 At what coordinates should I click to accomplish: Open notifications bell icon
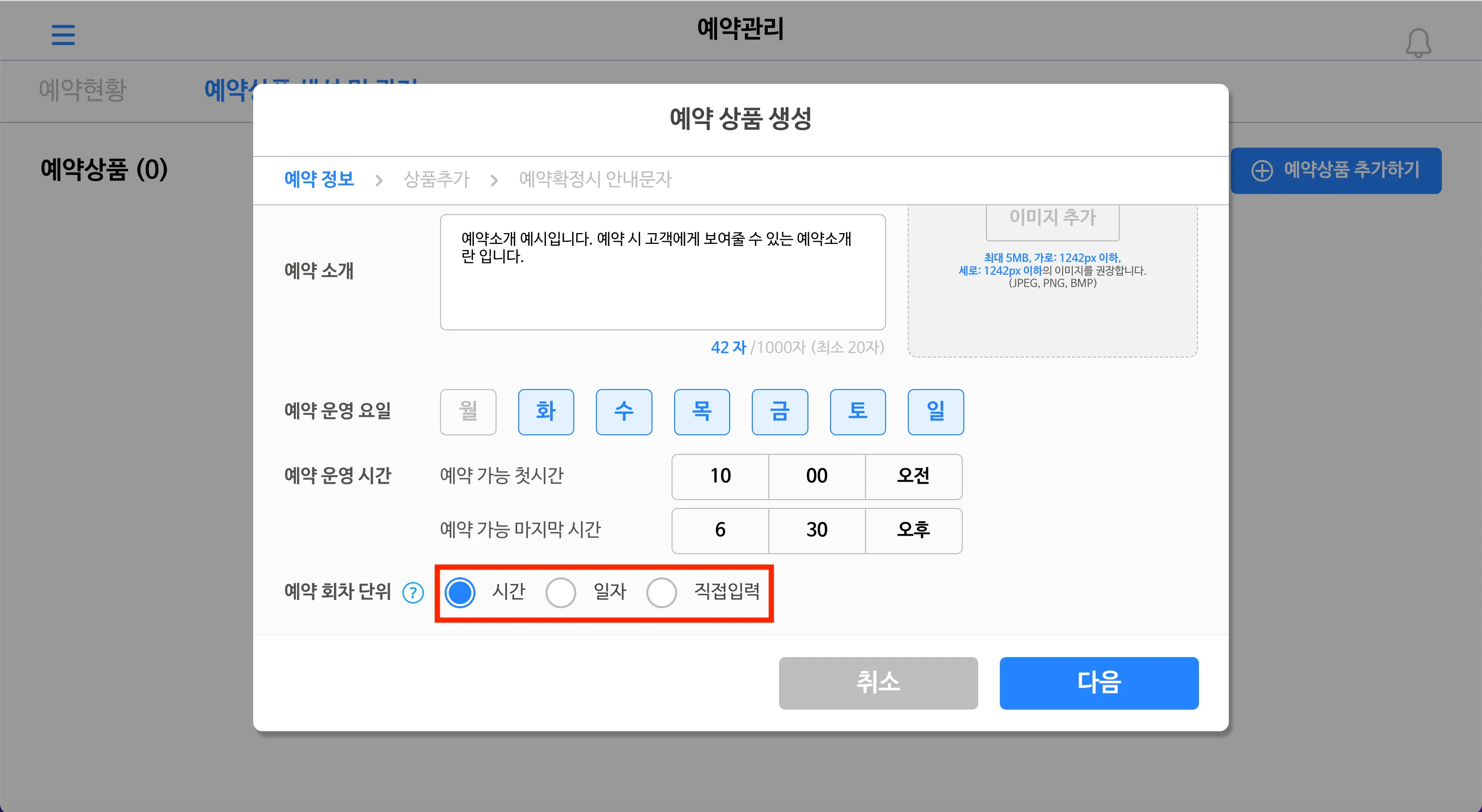click(x=1418, y=43)
